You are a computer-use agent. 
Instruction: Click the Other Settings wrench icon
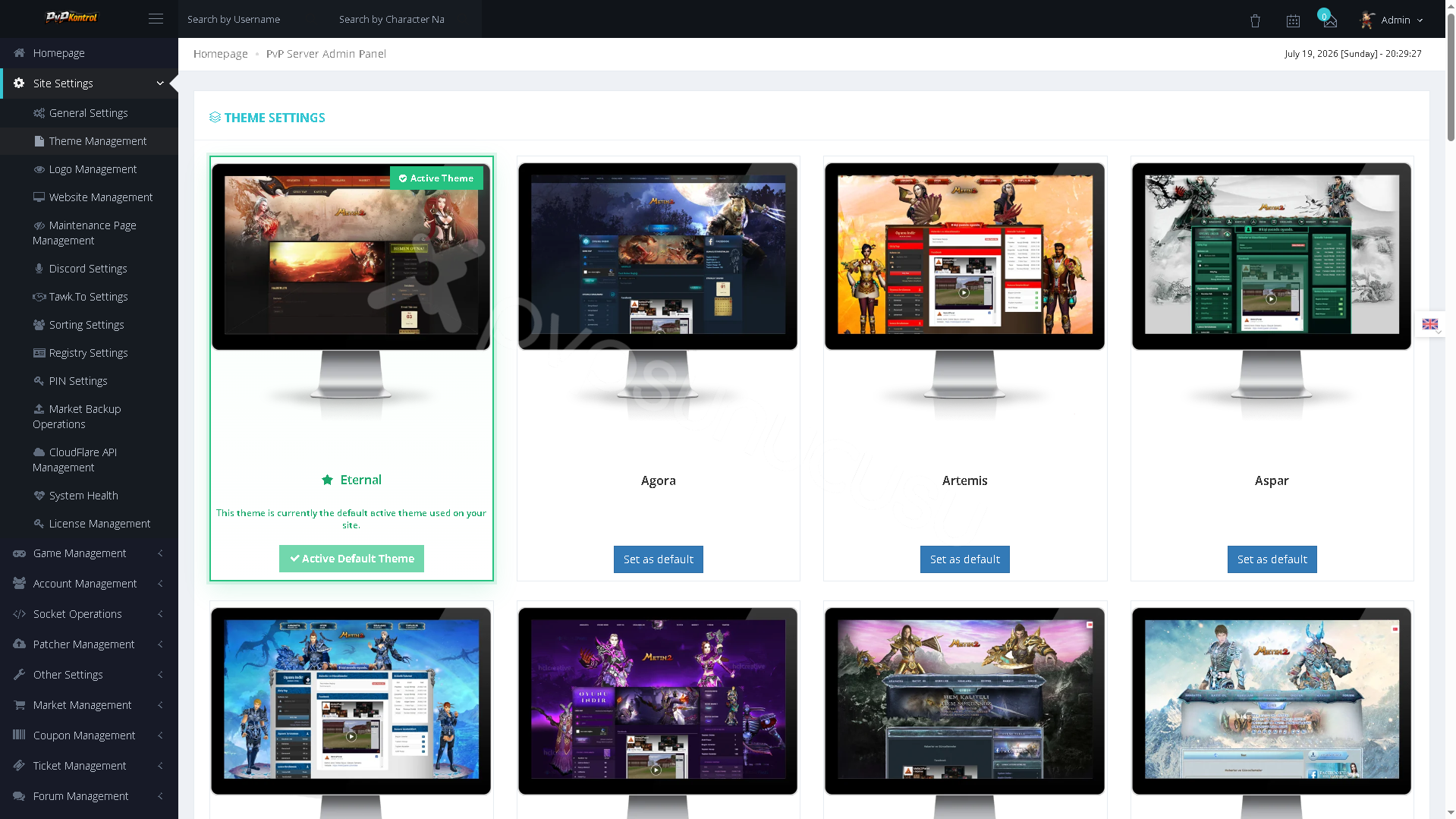click(x=19, y=675)
